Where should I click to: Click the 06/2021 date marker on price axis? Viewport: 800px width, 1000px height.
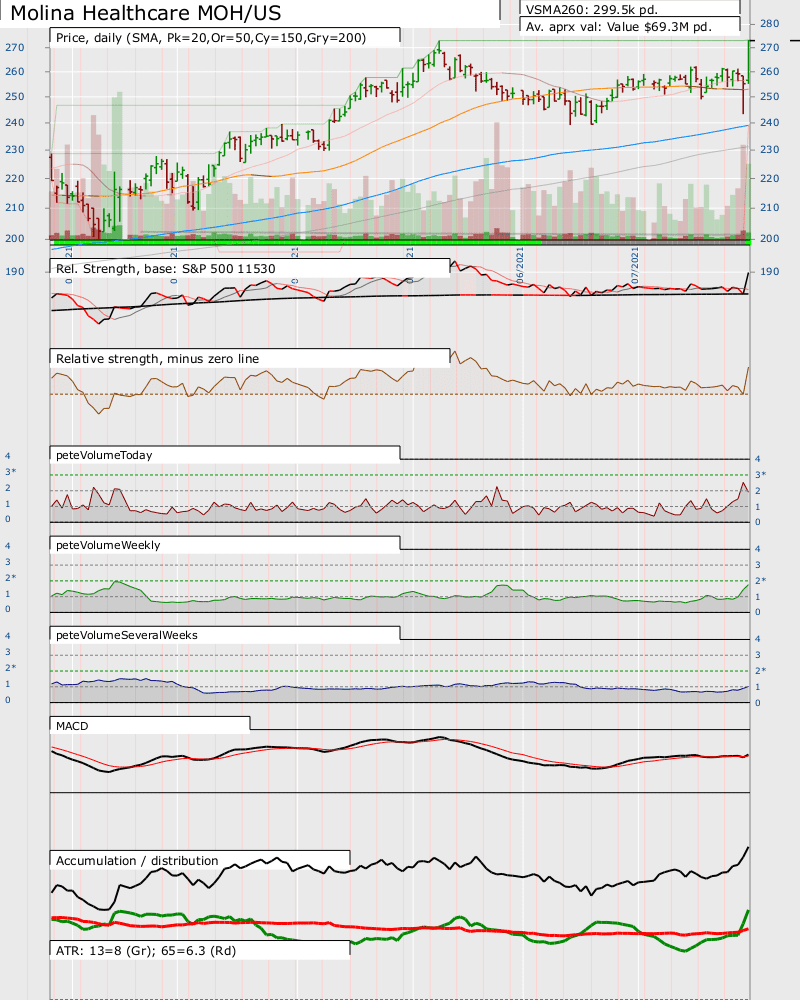[520, 265]
